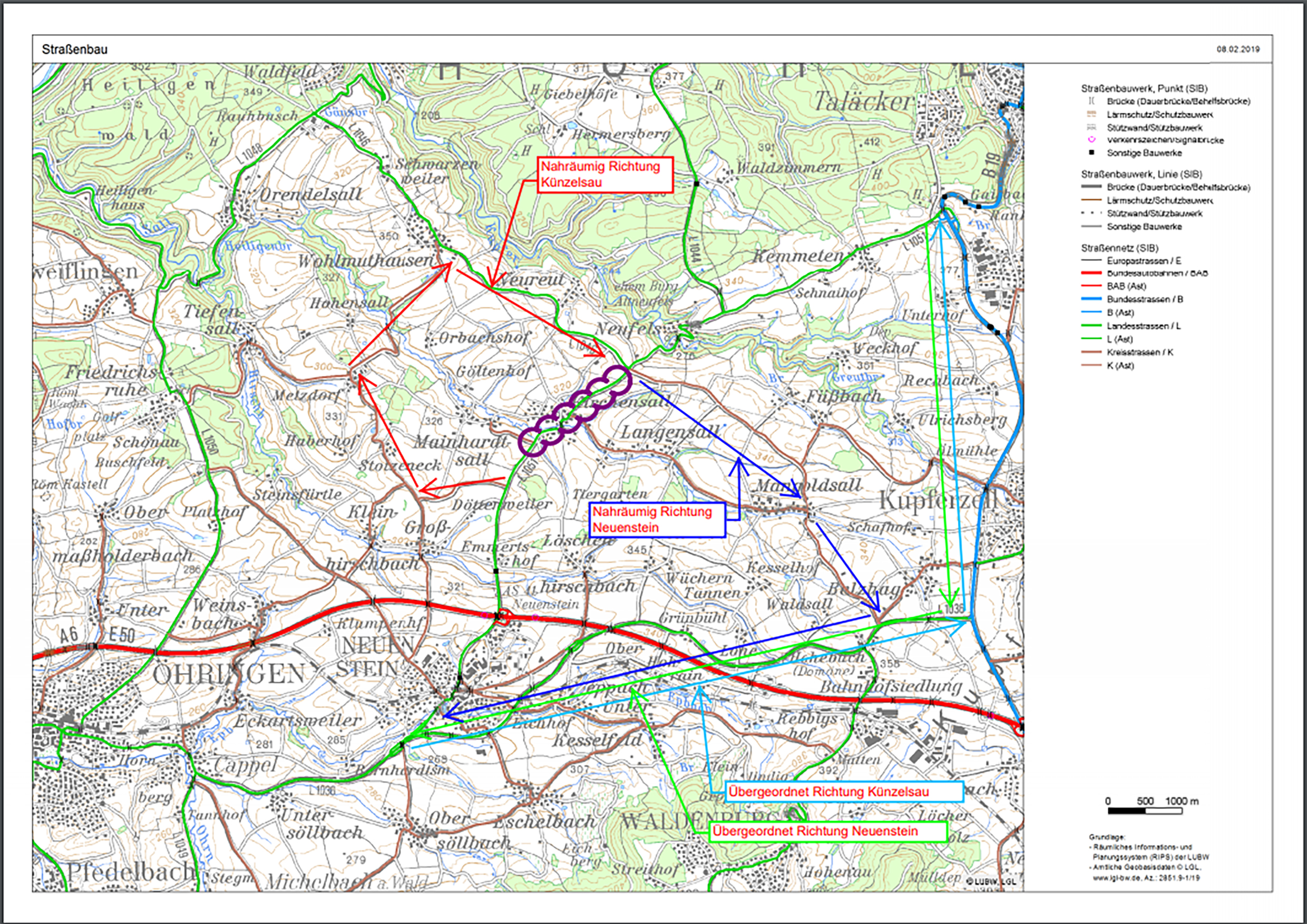Click the Stützwand/Stützbauwerk point legend symbol
Viewport: 1307px width, 924px height.
(x=1091, y=127)
